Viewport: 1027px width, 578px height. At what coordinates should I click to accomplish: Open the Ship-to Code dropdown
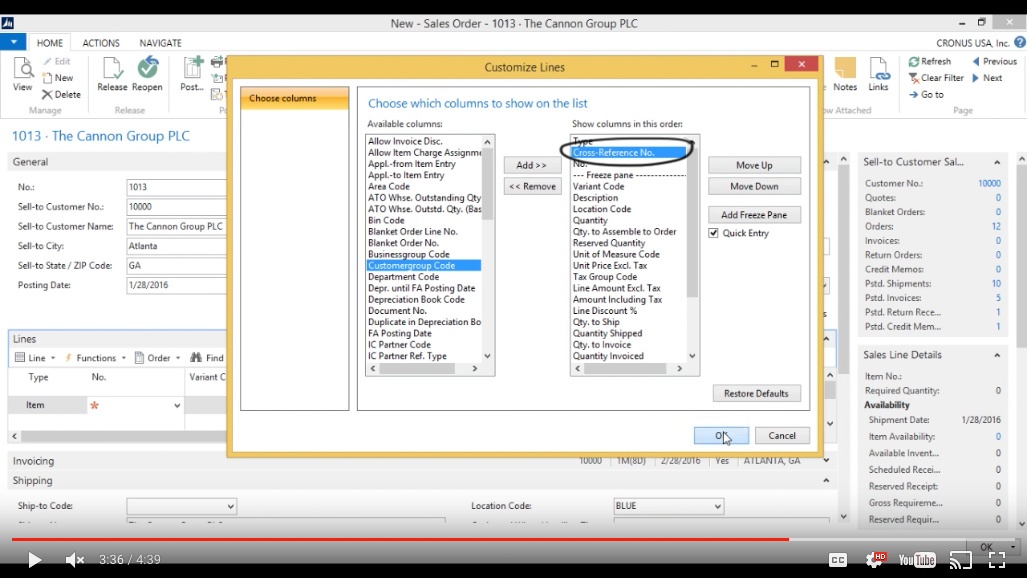coord(232,506)
